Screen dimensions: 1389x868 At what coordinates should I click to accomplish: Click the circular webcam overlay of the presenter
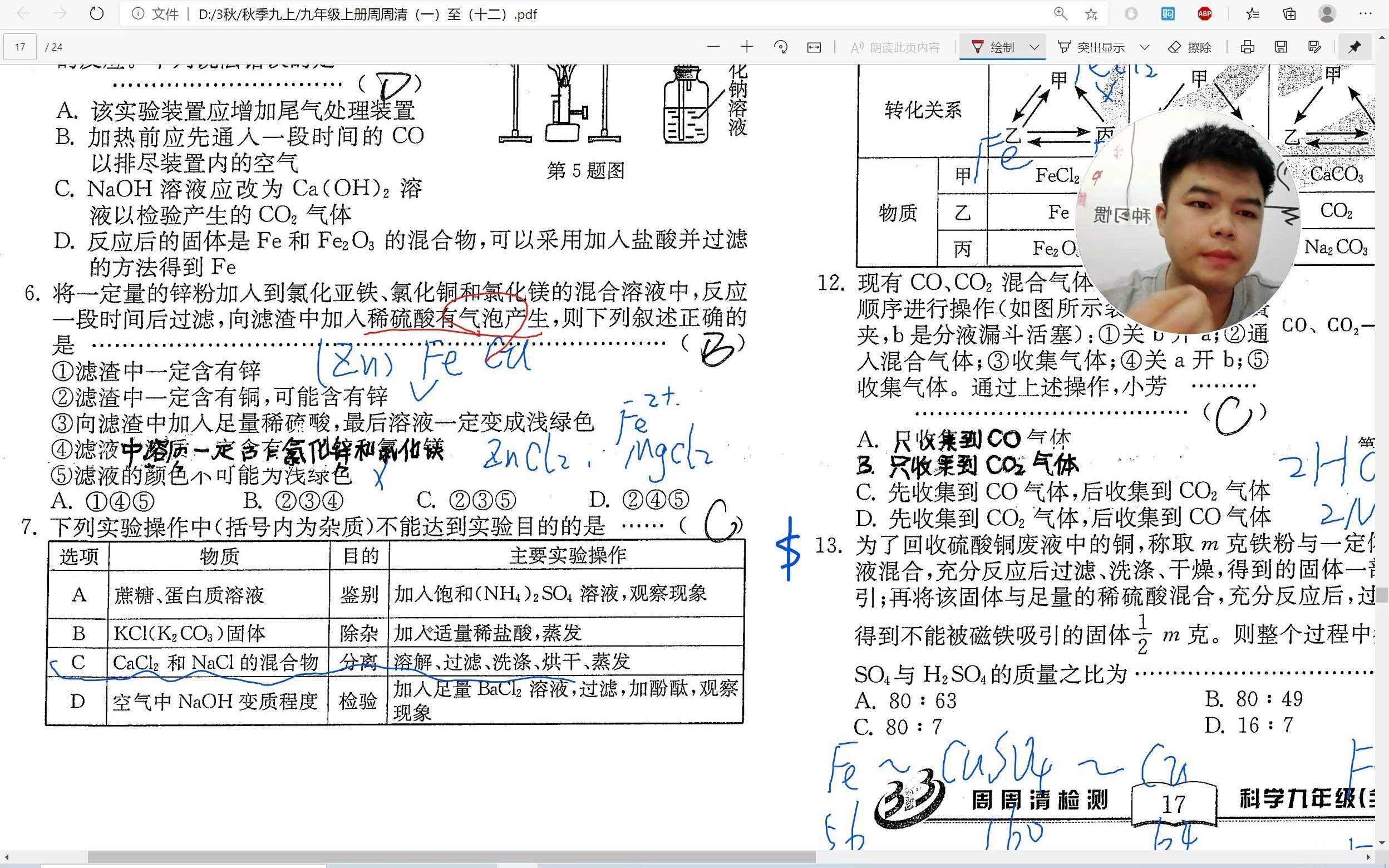point(1187,221)
